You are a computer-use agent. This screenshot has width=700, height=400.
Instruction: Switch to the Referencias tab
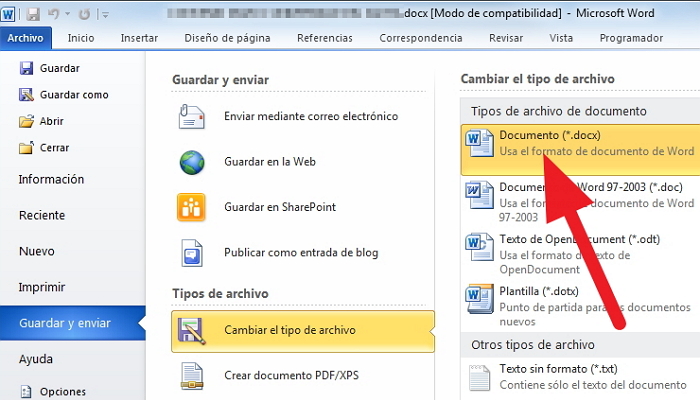325,38
